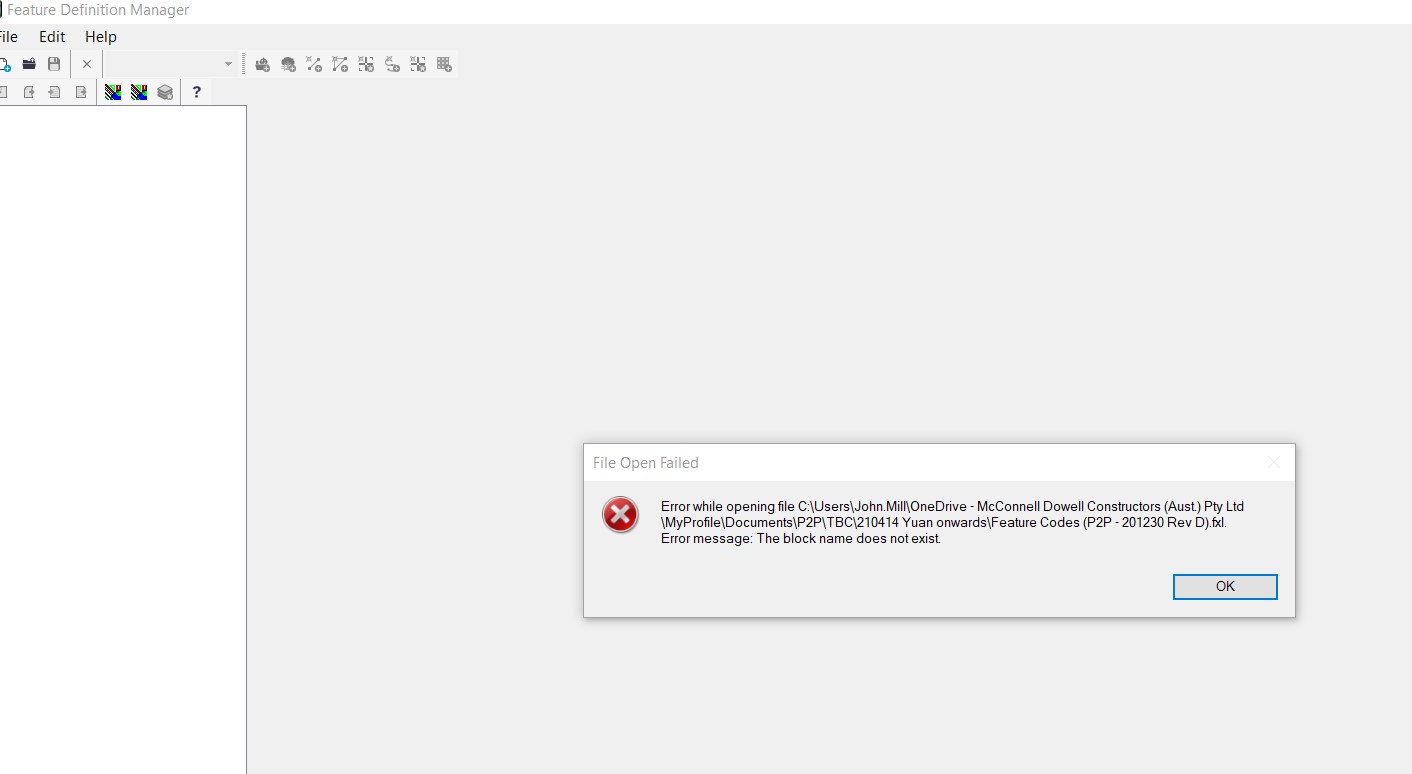Select the first colorful feature library icon

pyautogui.click(x=111, y=91)
